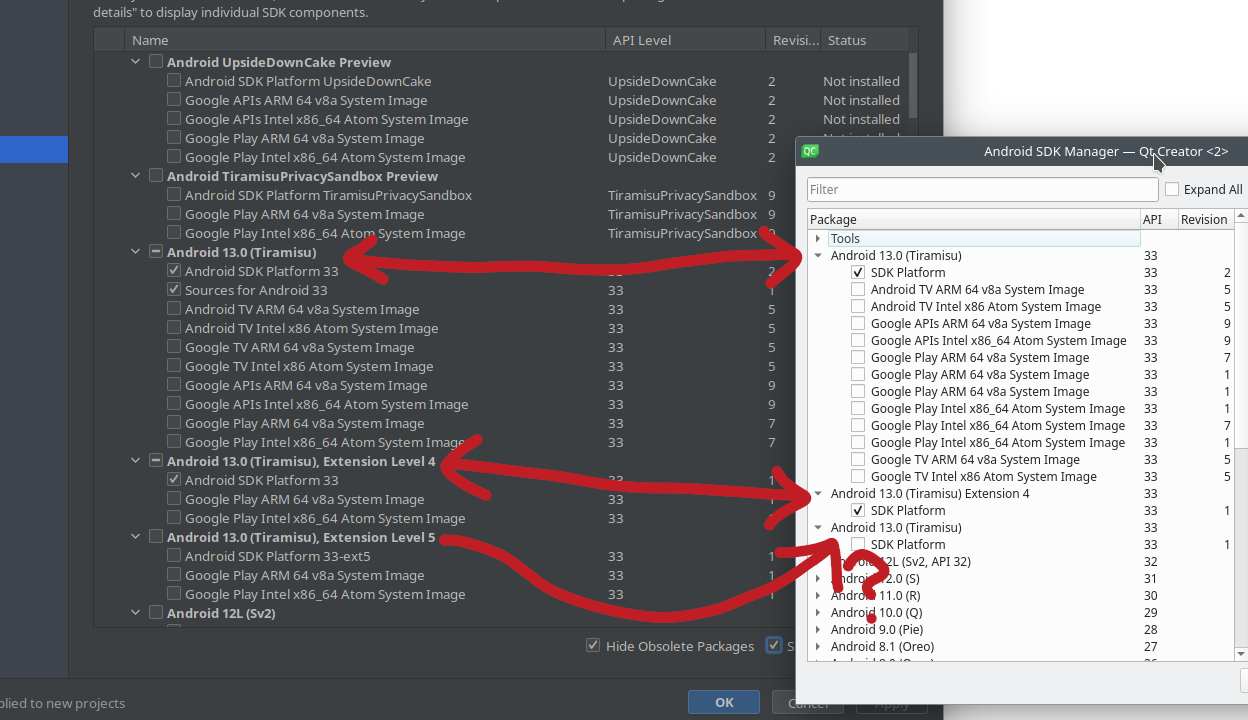
Task: Collapse Android 13.0 (Tiramisu) in Android Studio
Action: 136,252
